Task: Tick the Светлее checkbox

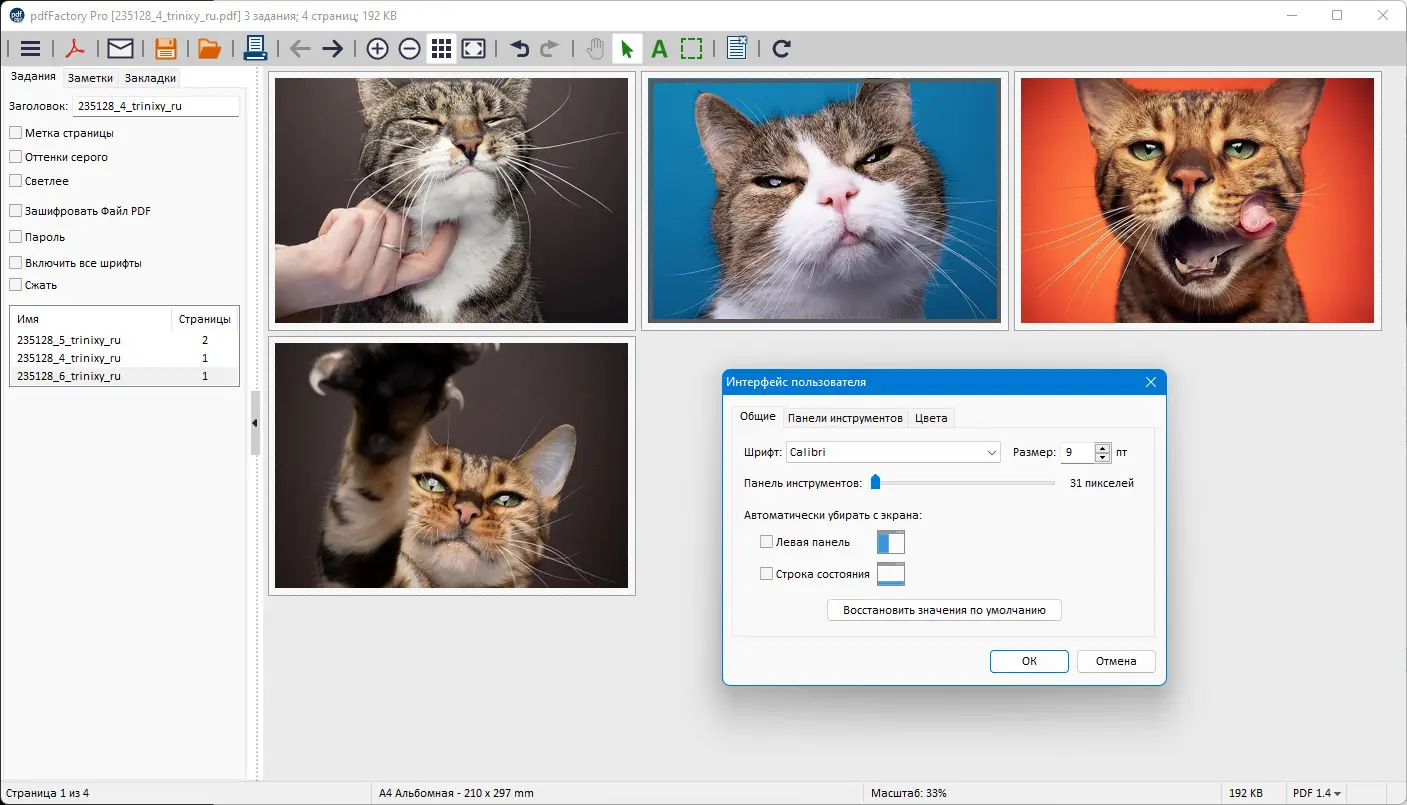Action: [15, 181]
